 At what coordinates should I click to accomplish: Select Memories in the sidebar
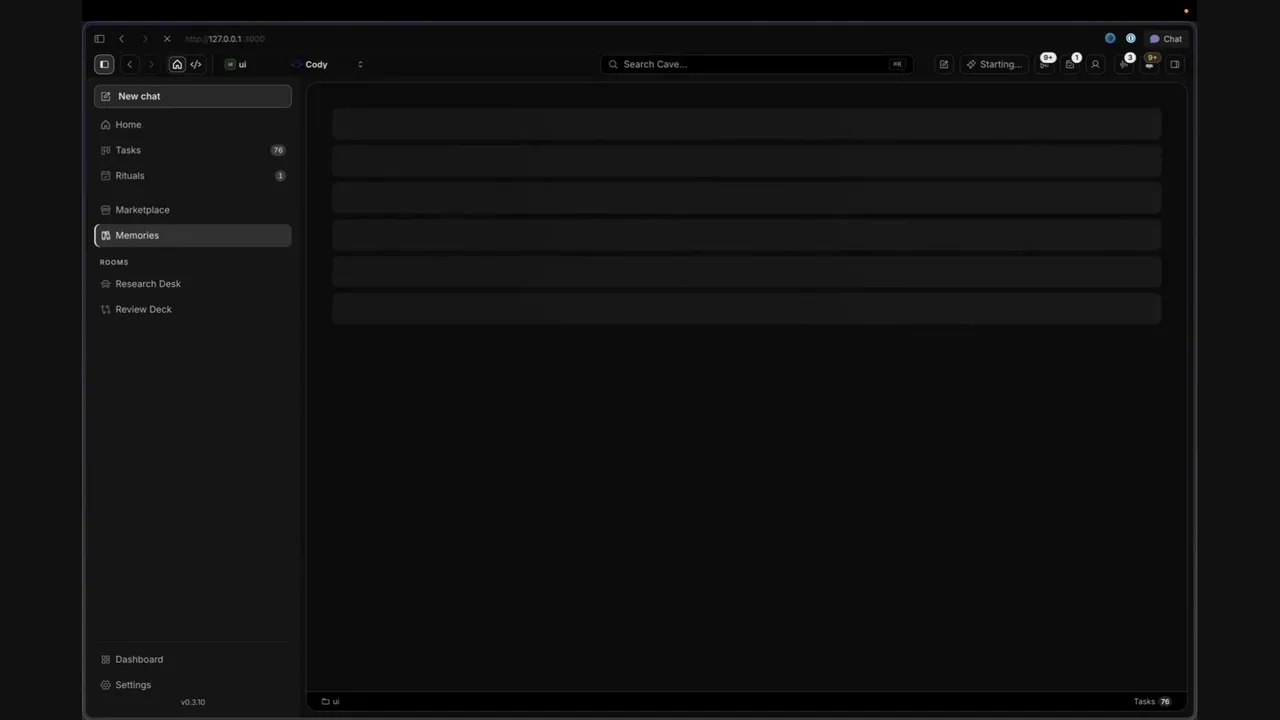pos(193,235)
